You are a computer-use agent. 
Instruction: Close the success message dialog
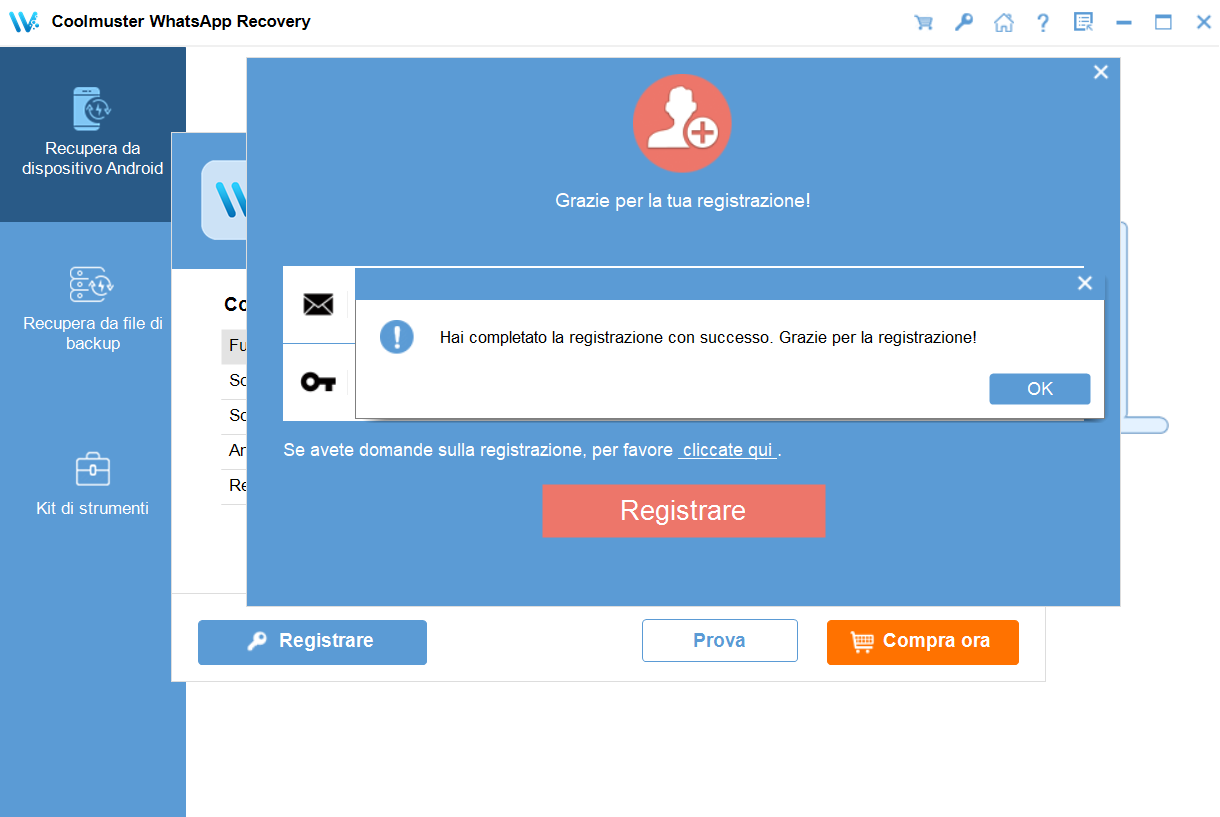click(1085, 284)
